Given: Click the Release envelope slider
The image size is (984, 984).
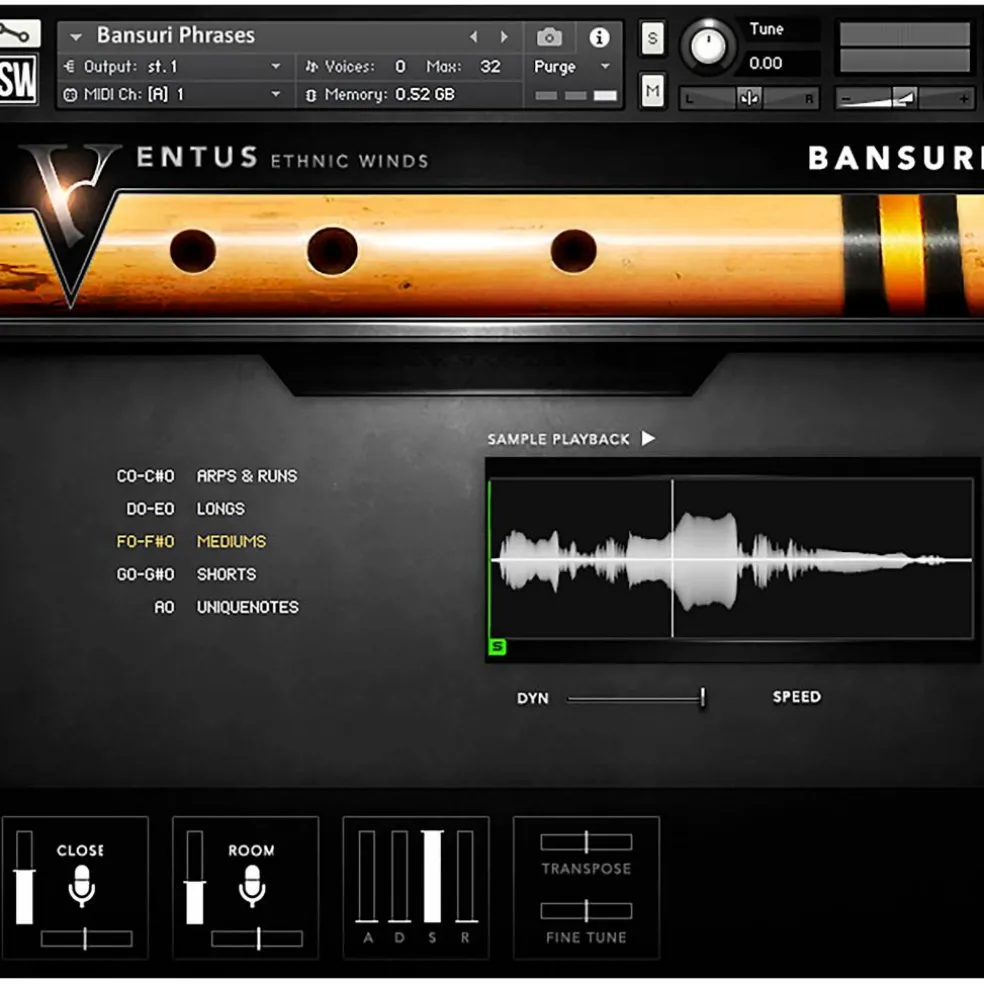Looking at the screenshot, I should click(465, 876).
